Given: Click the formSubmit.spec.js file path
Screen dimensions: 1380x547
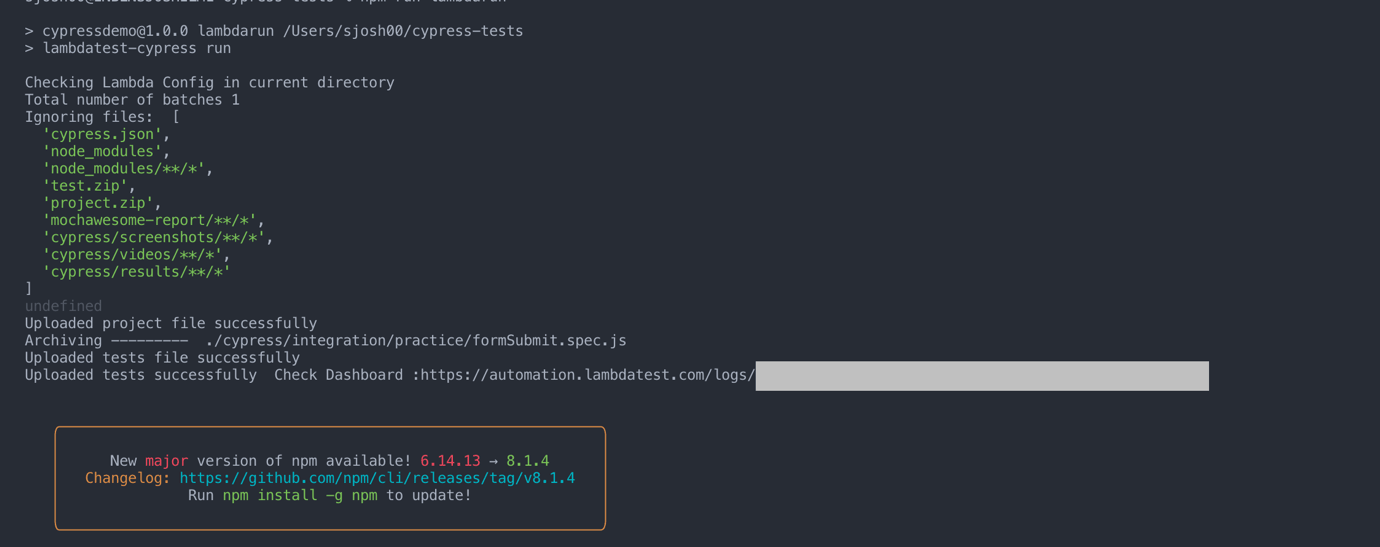Looking at the screenshot, I should click(x=415, y=340).
